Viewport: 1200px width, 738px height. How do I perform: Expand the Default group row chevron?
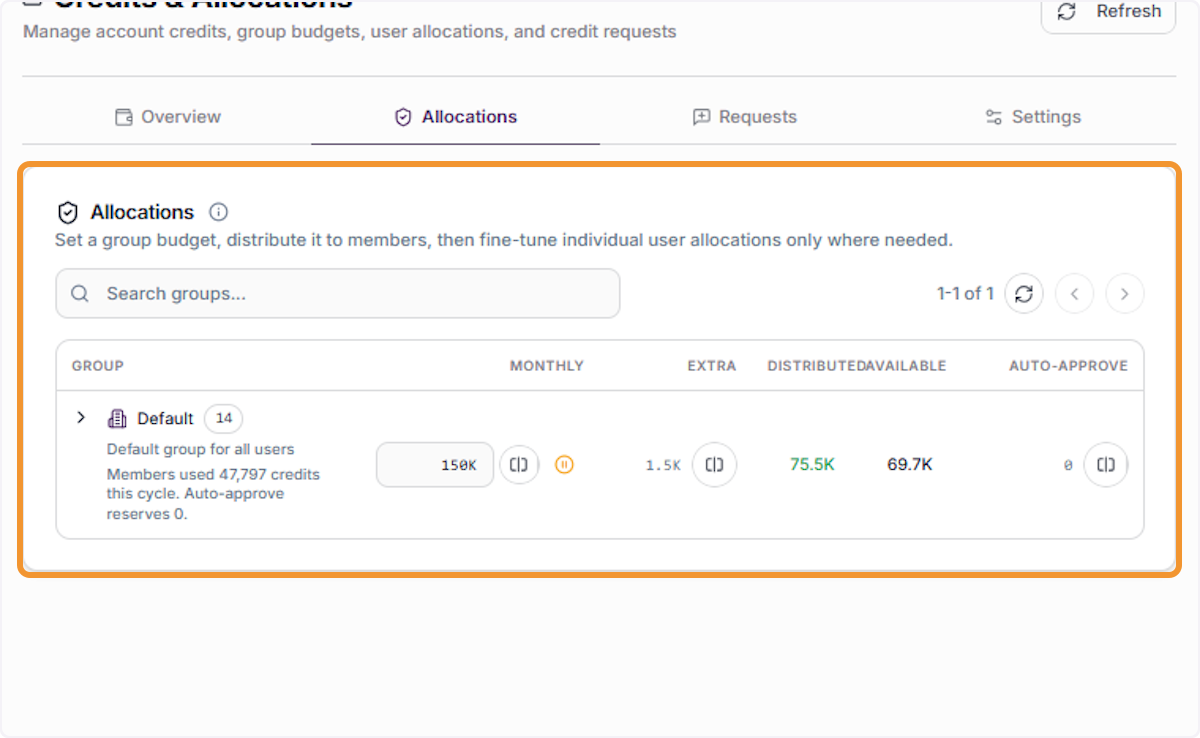81,417
